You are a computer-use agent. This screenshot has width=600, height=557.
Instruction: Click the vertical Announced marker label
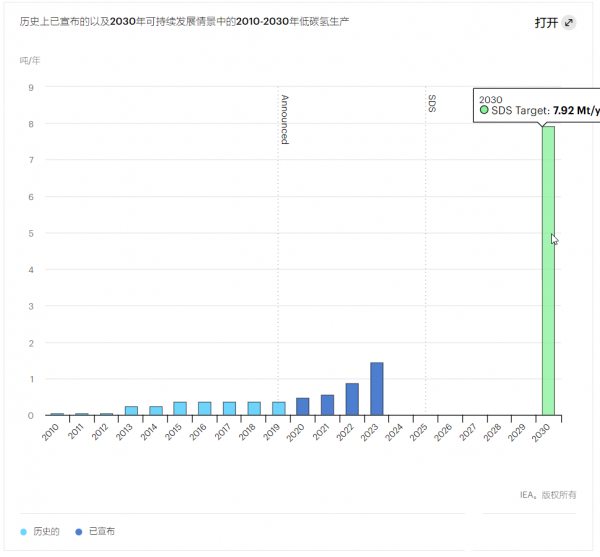pyautogui.click(x=284, y=120)
